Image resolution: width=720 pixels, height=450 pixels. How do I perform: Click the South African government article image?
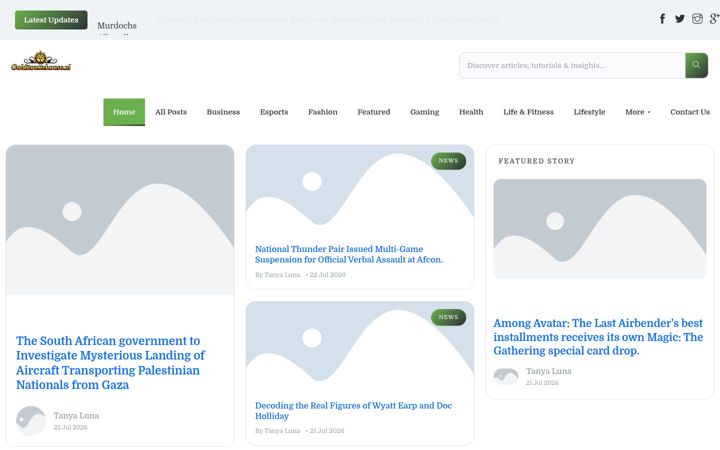[x=120, y=220]
